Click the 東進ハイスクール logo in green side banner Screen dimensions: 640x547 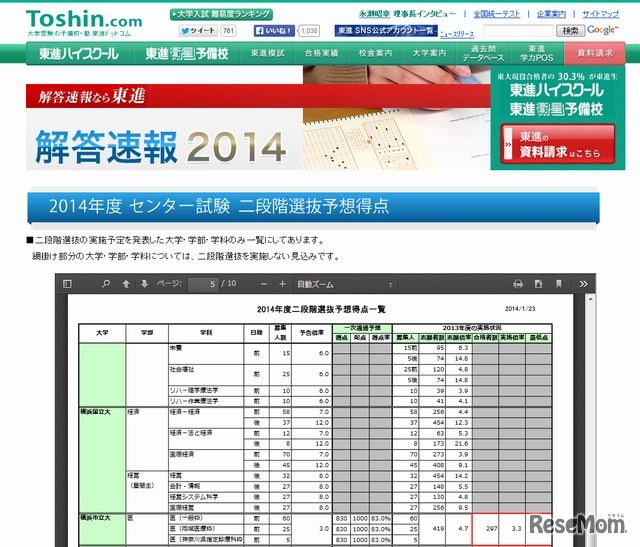(x=556, y=90)
